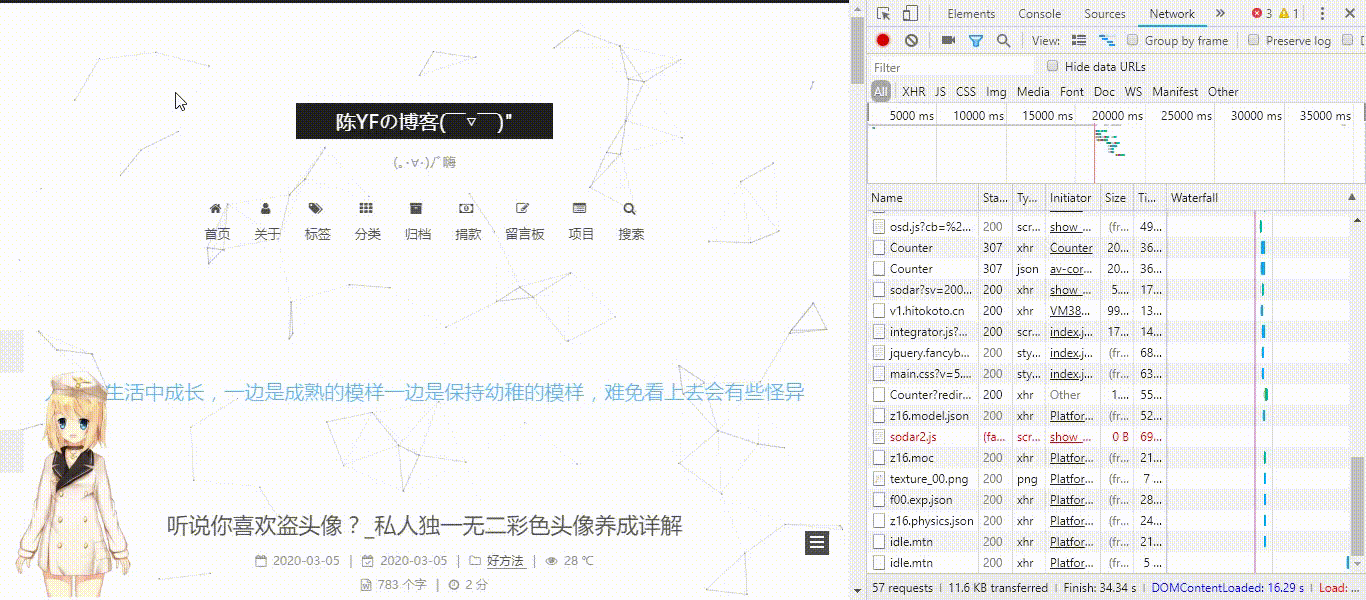Viewport: 1366px width, 600px height.
Task: Click the Filter text input field
Action: point(951,67)
